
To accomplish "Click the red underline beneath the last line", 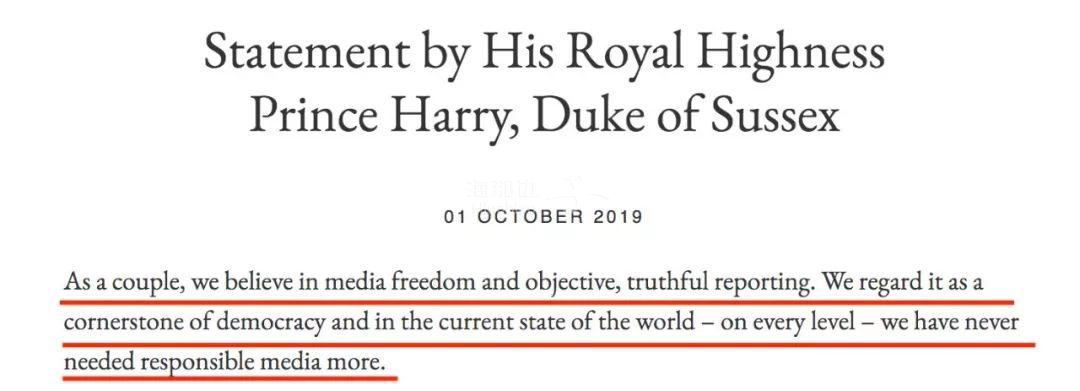I will coord(230,379).
